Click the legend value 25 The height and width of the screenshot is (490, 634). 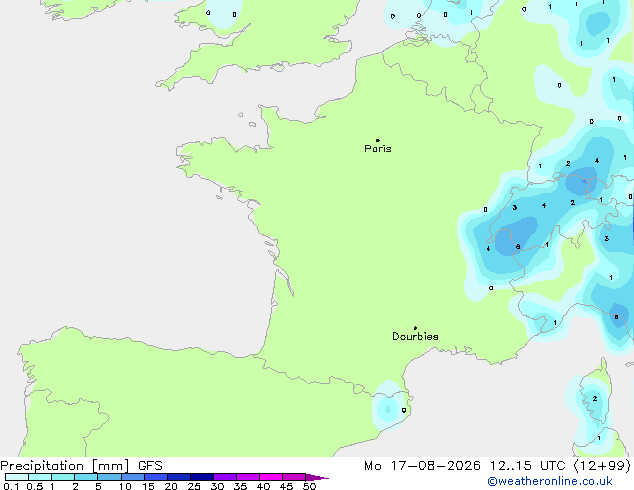194,486
